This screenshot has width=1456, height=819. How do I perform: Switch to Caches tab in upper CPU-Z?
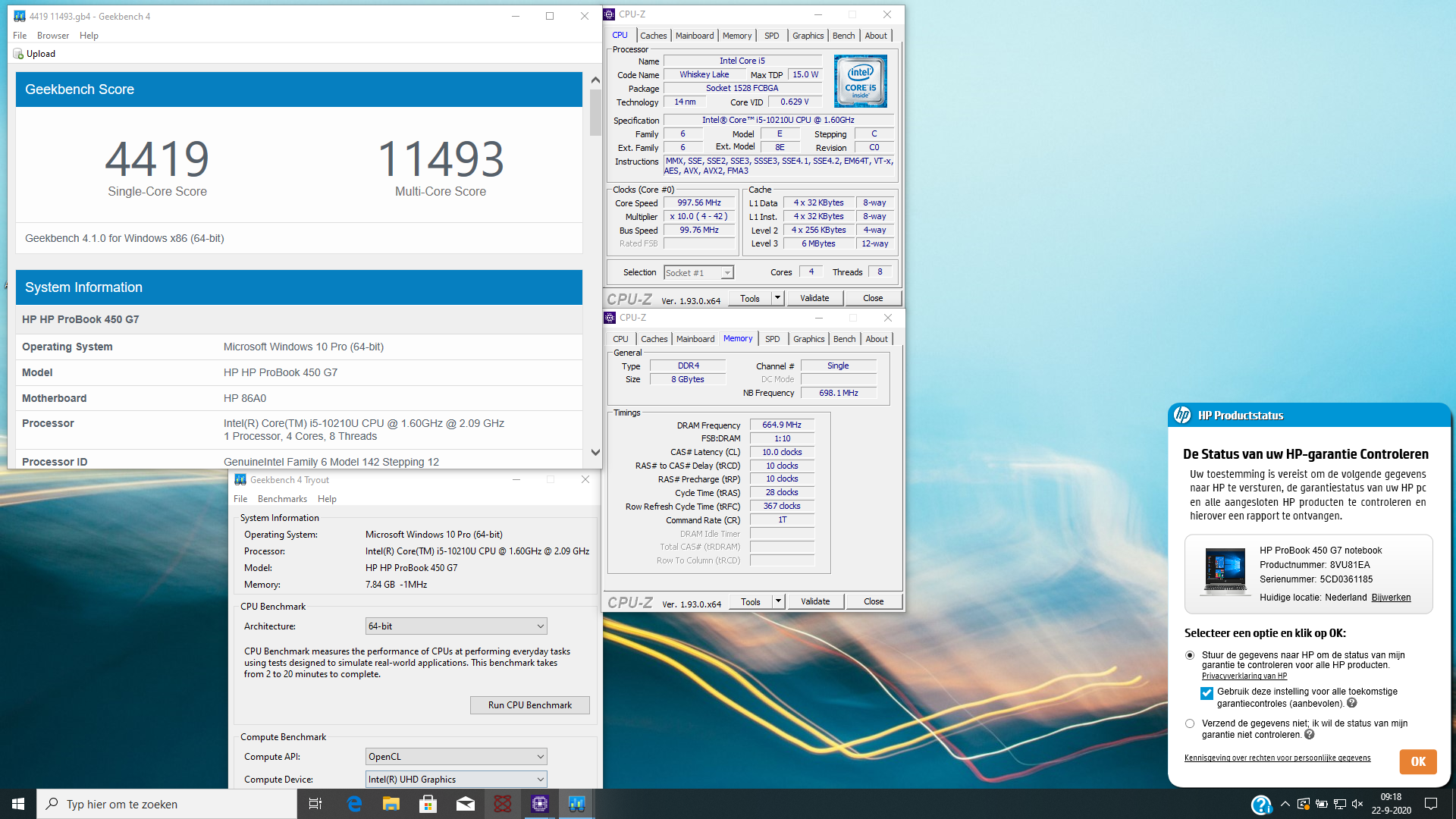click(653, 36)
